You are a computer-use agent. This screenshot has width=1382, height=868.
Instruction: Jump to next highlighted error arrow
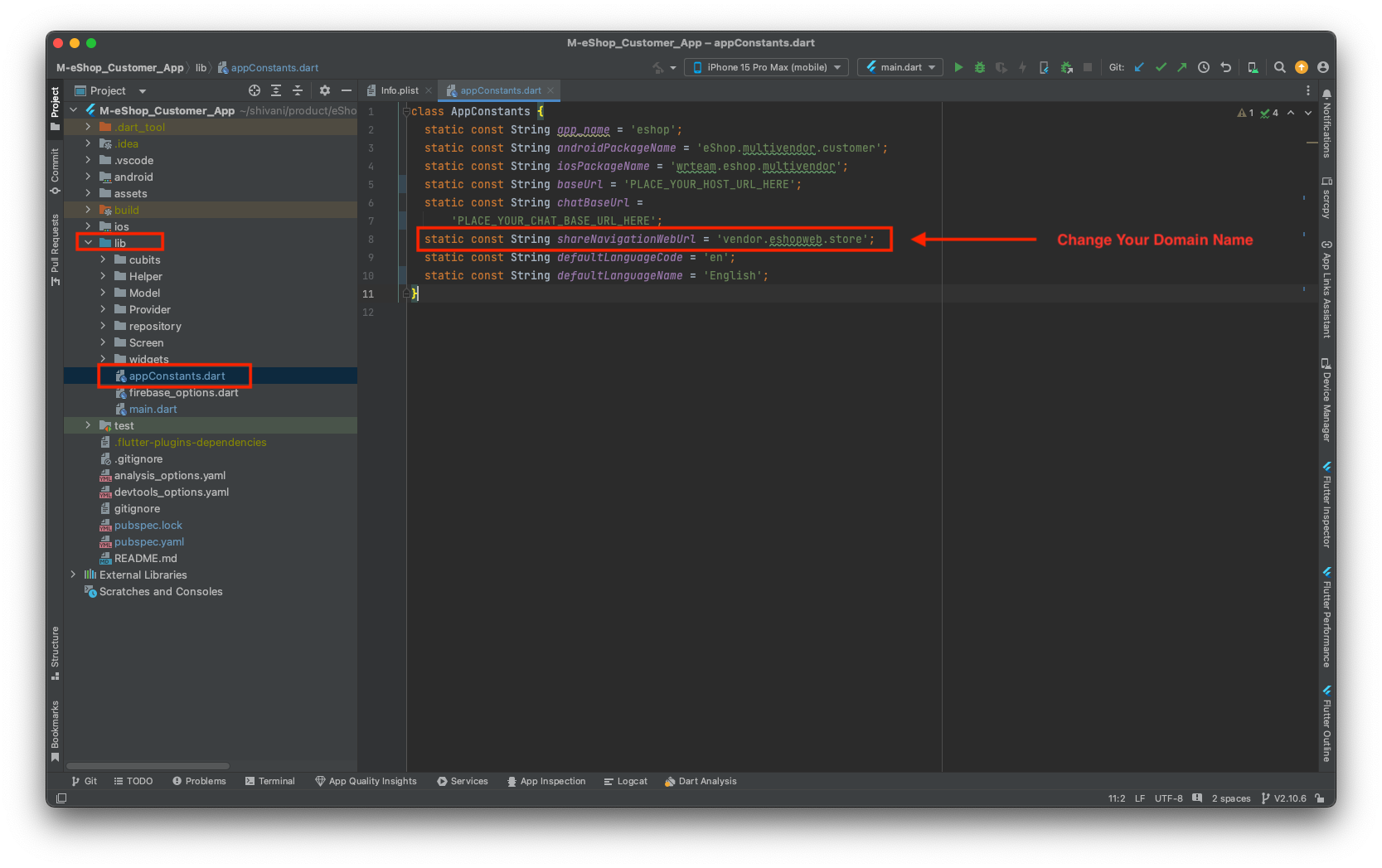tap(1308, 113)
